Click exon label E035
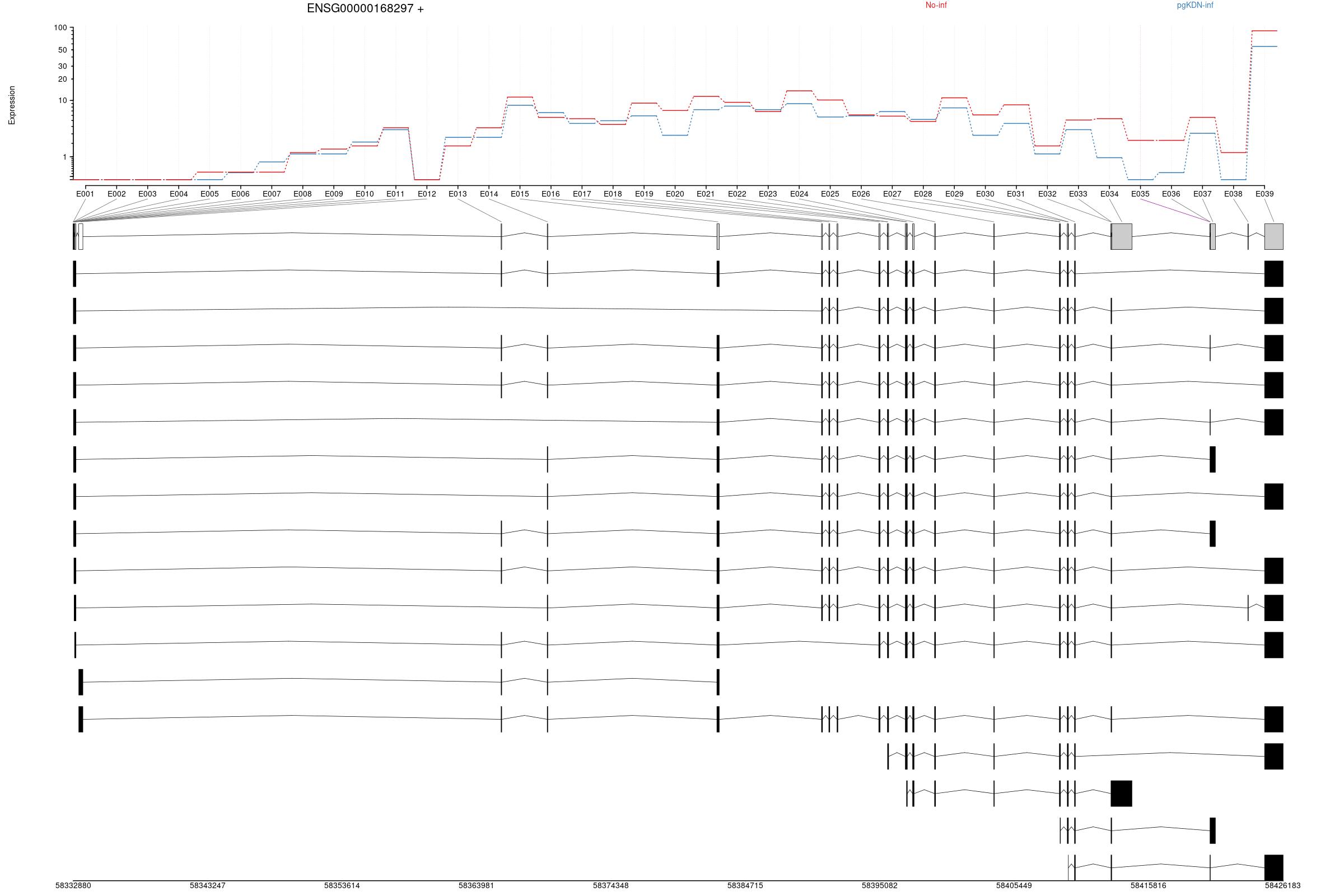Screen dimensions: 1344x896 (x=1141, y=194)
